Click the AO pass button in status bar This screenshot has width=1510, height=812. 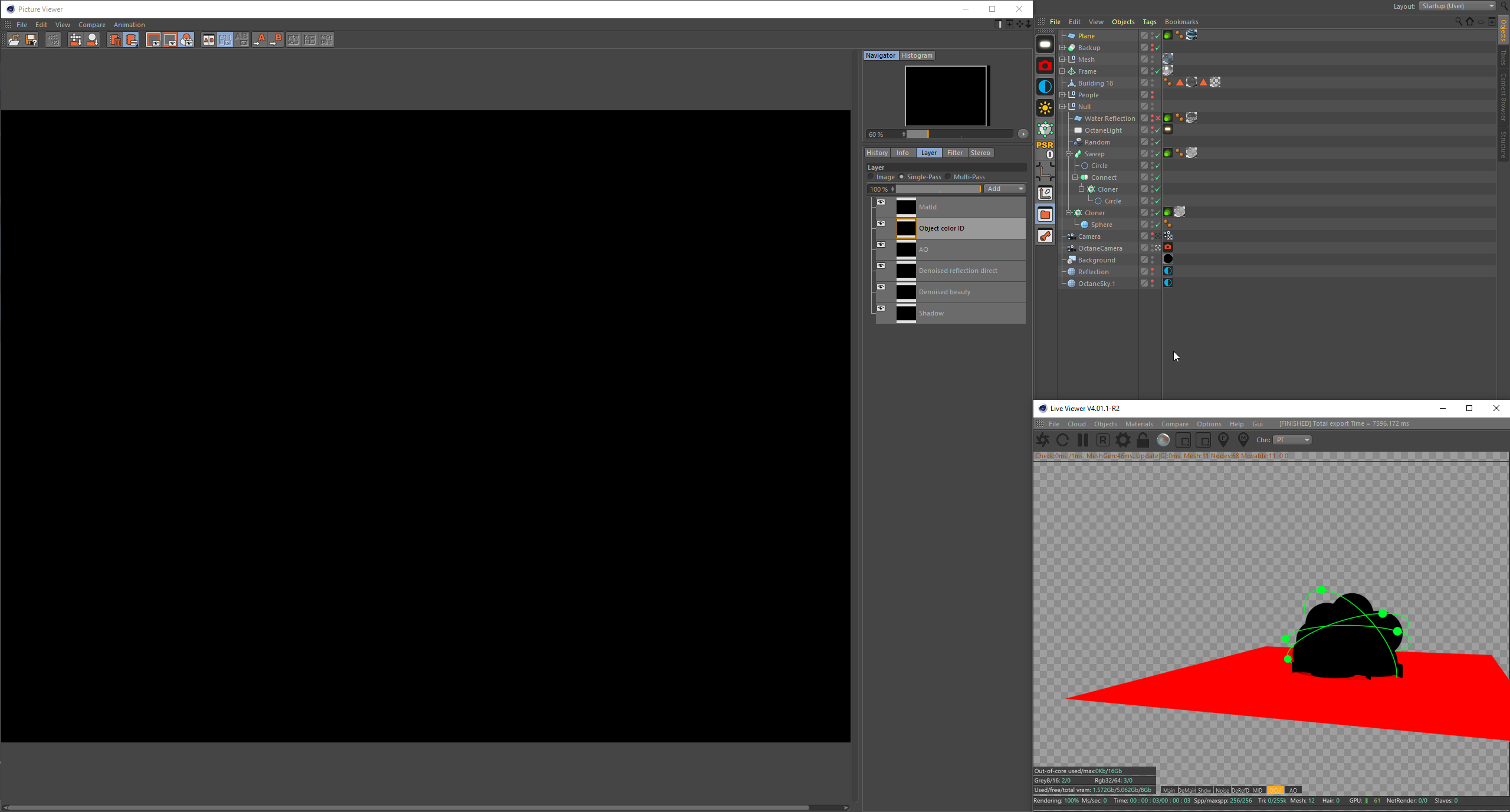coord(1293,790)
